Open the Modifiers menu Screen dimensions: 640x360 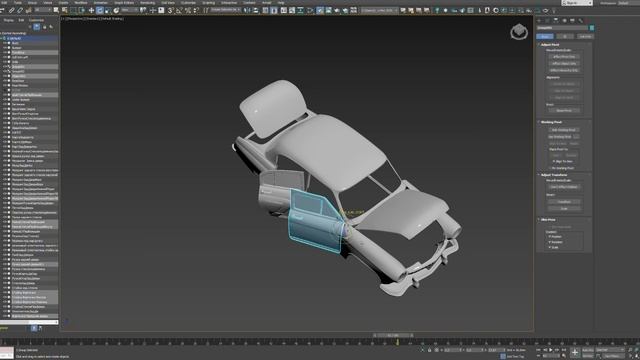pos(81,3)
